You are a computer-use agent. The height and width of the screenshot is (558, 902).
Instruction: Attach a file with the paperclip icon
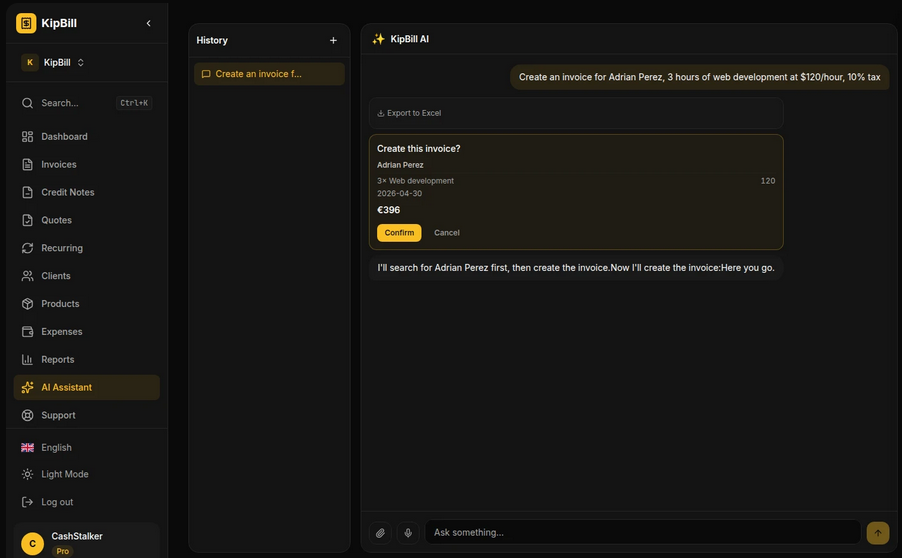coord(380,533)
